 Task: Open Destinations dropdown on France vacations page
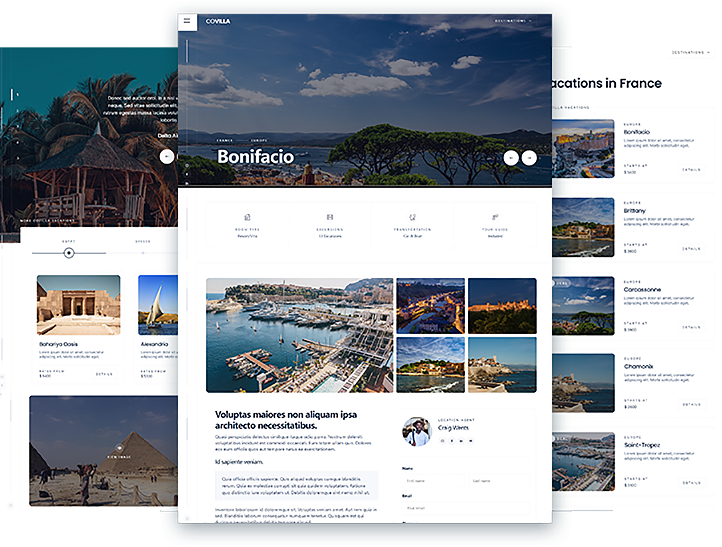pyautogui.click(x=690, y=52)
